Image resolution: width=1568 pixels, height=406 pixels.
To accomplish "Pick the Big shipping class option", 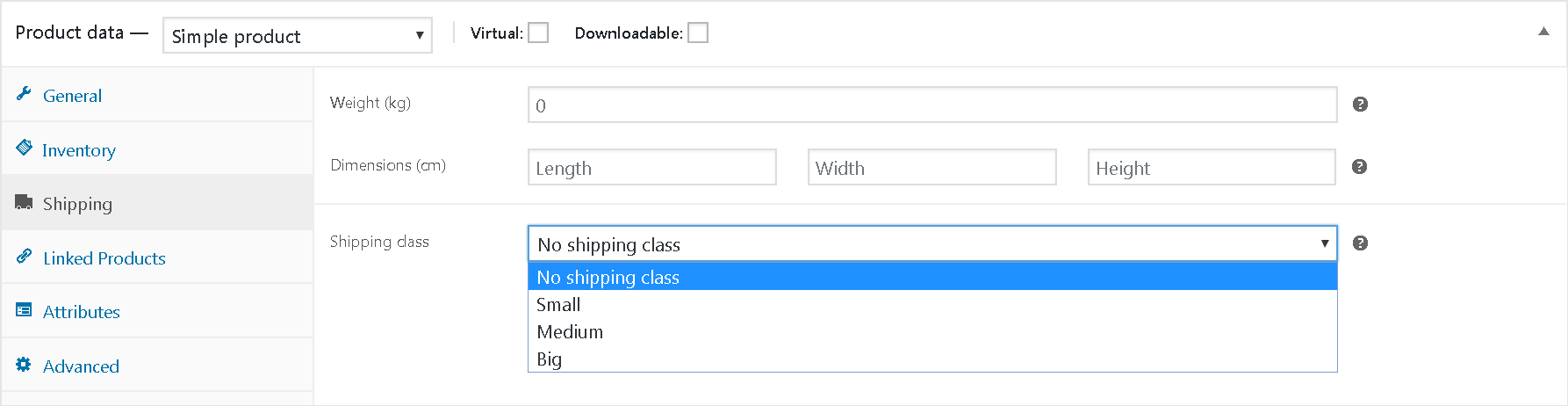I will coord(932,359).
